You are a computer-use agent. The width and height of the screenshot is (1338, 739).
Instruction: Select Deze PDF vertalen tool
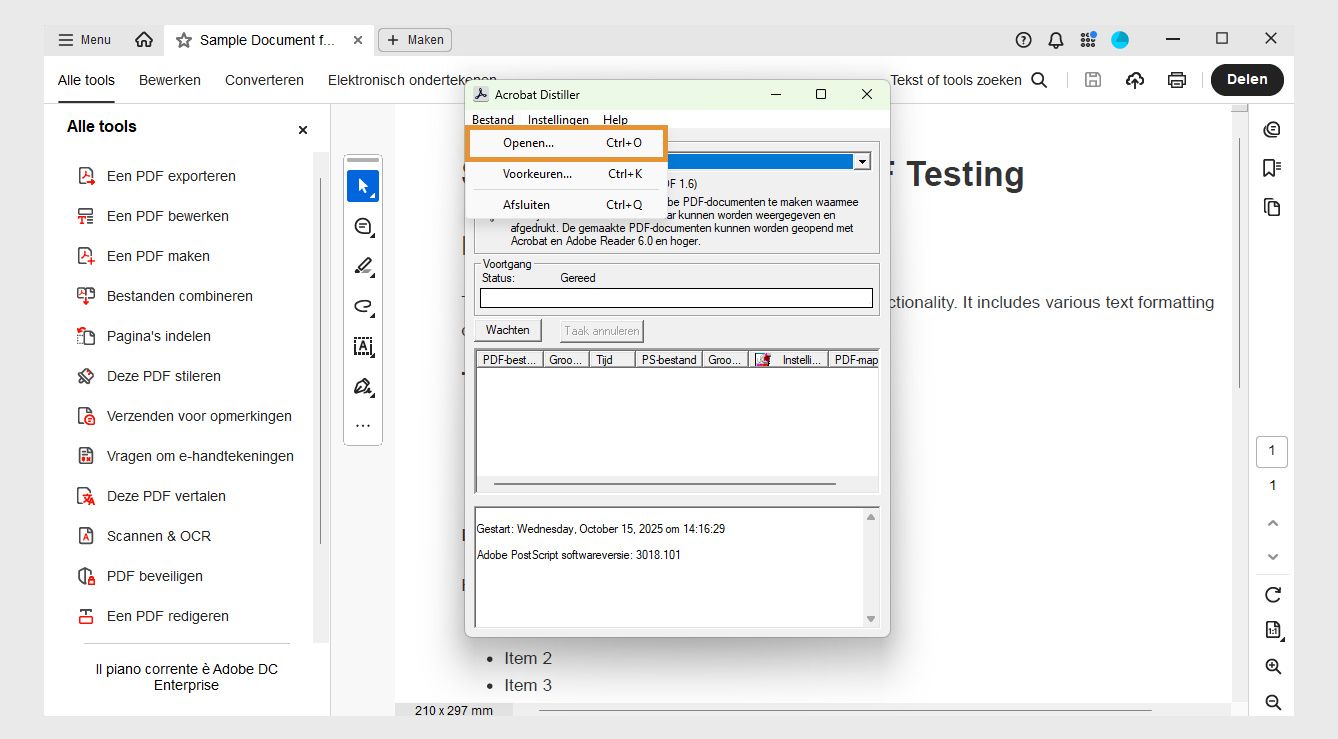coord(166,496)
